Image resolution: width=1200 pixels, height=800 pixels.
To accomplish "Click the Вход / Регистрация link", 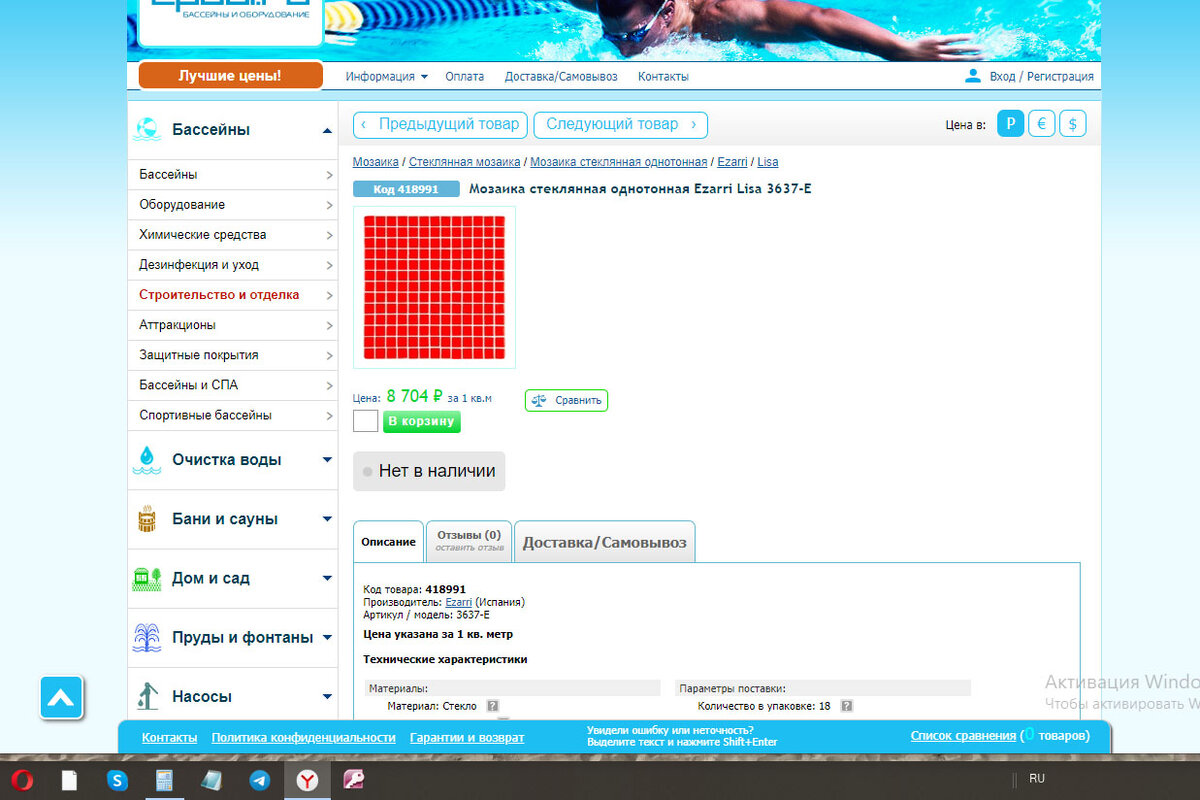I will coord(1041,77).
